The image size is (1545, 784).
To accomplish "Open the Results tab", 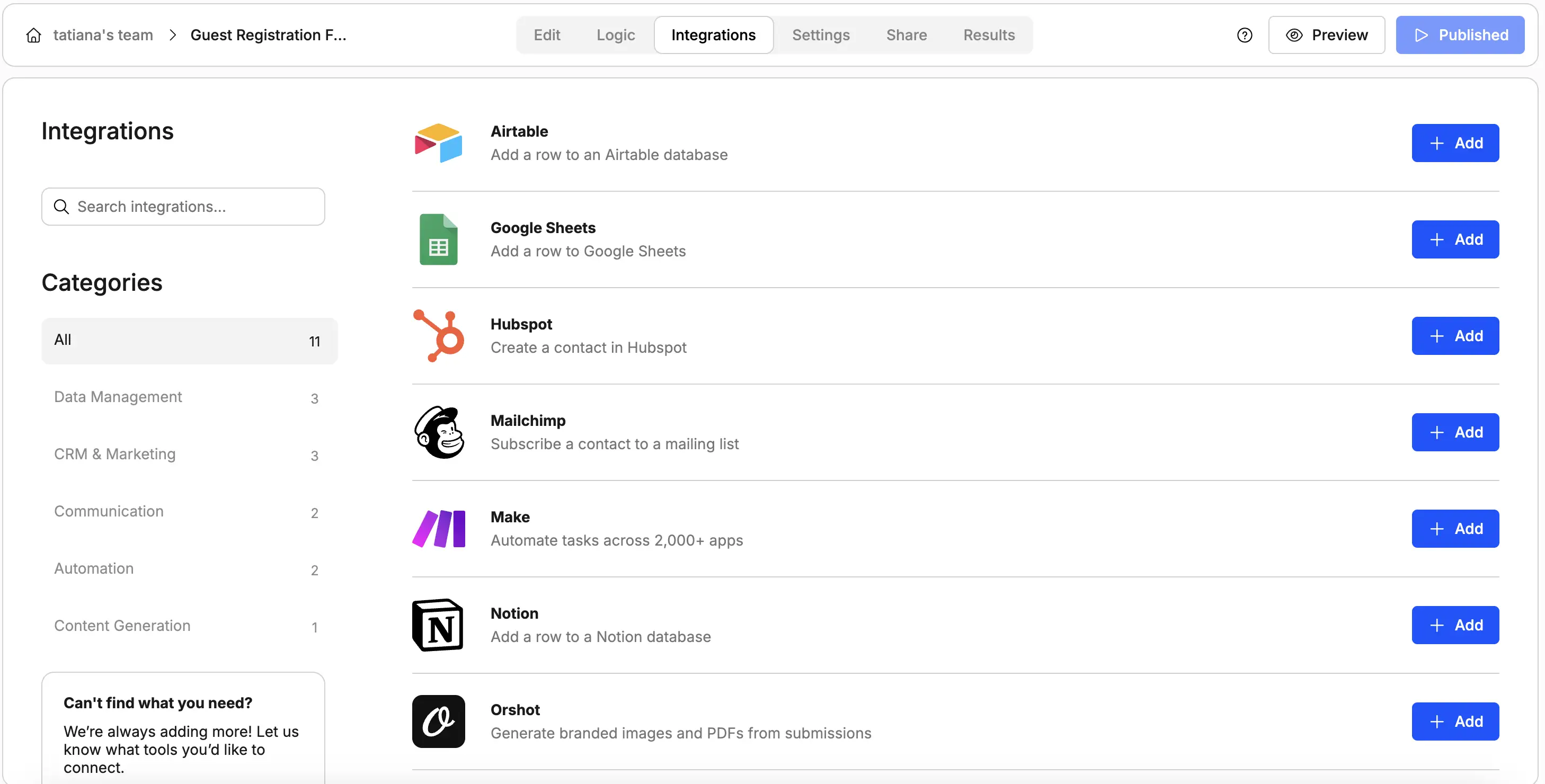I will click(x=989, y=35).
